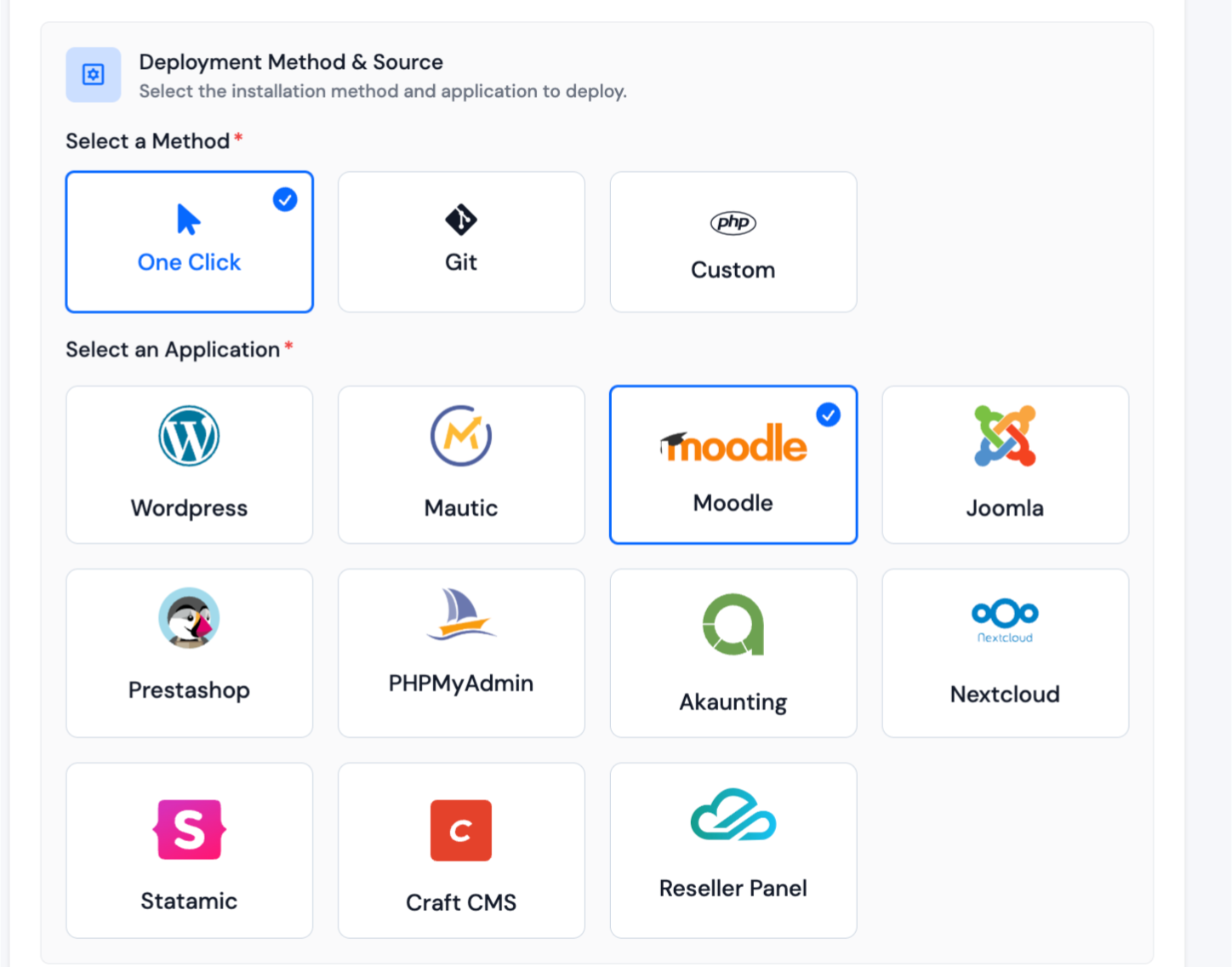Select the WordPress application icon
The width and height of the screenshot is (1232, 967).
pyautogui.click(x=189, y=435)
